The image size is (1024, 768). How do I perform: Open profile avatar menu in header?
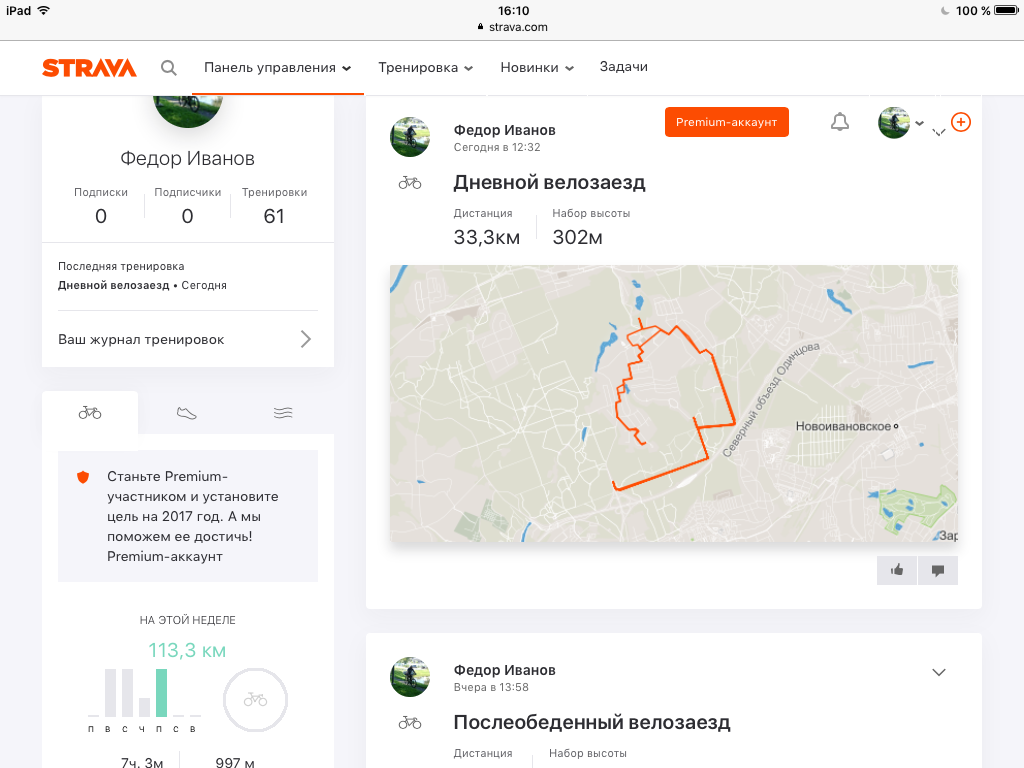(900, 123)
